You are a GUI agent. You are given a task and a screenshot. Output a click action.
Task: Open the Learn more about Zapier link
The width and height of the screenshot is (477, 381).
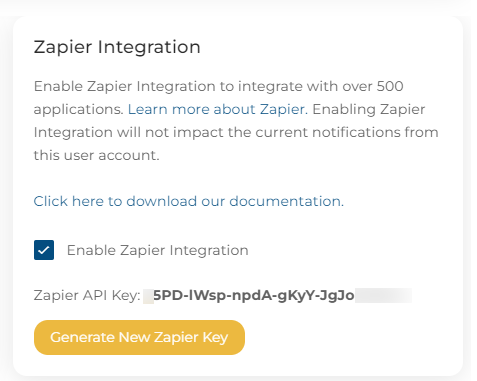click(x=218, y=109)
